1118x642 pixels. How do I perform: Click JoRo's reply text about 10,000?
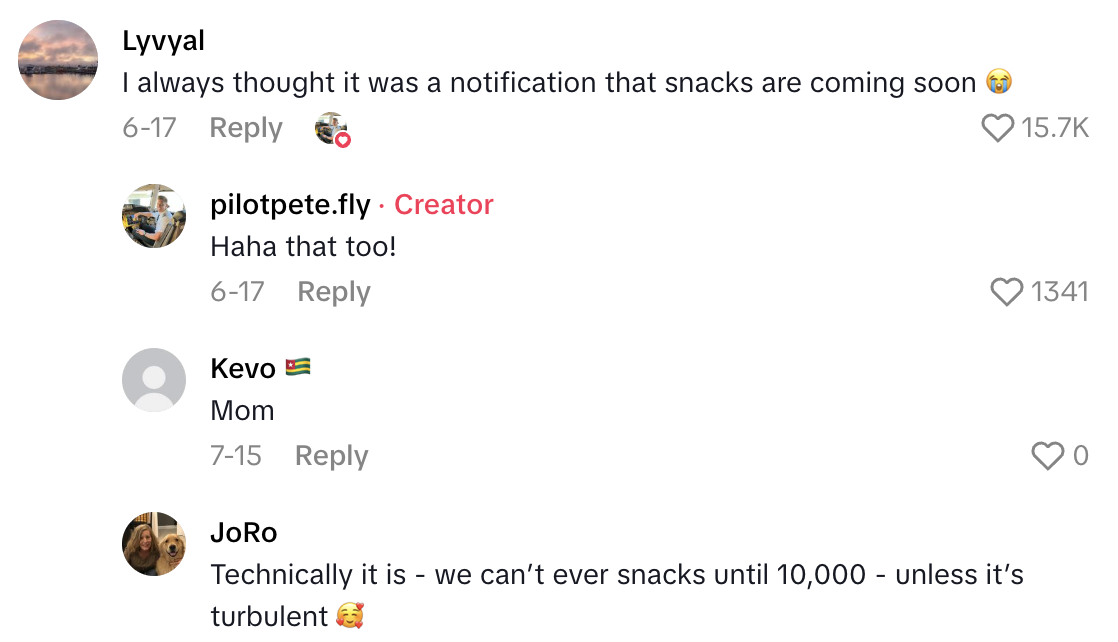coord(616,576)
